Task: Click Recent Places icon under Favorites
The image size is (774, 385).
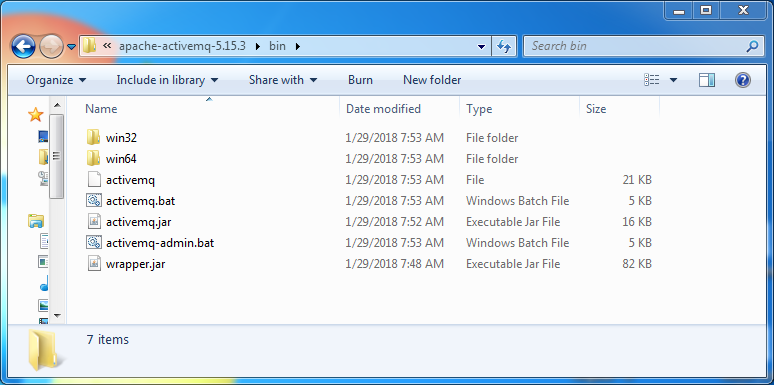Action: tap(43, 178)
